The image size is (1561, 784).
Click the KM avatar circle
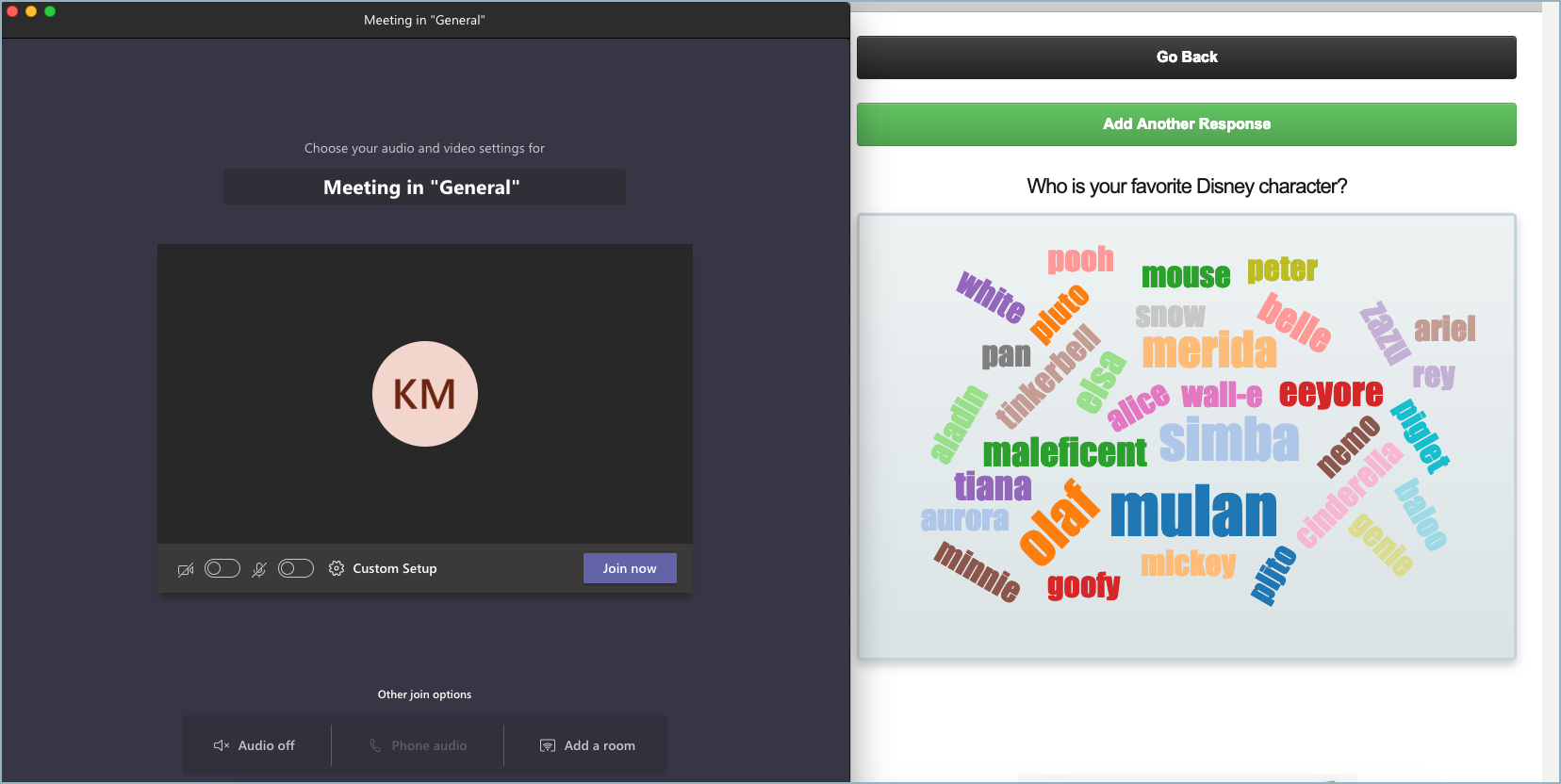tap(425, 394)
